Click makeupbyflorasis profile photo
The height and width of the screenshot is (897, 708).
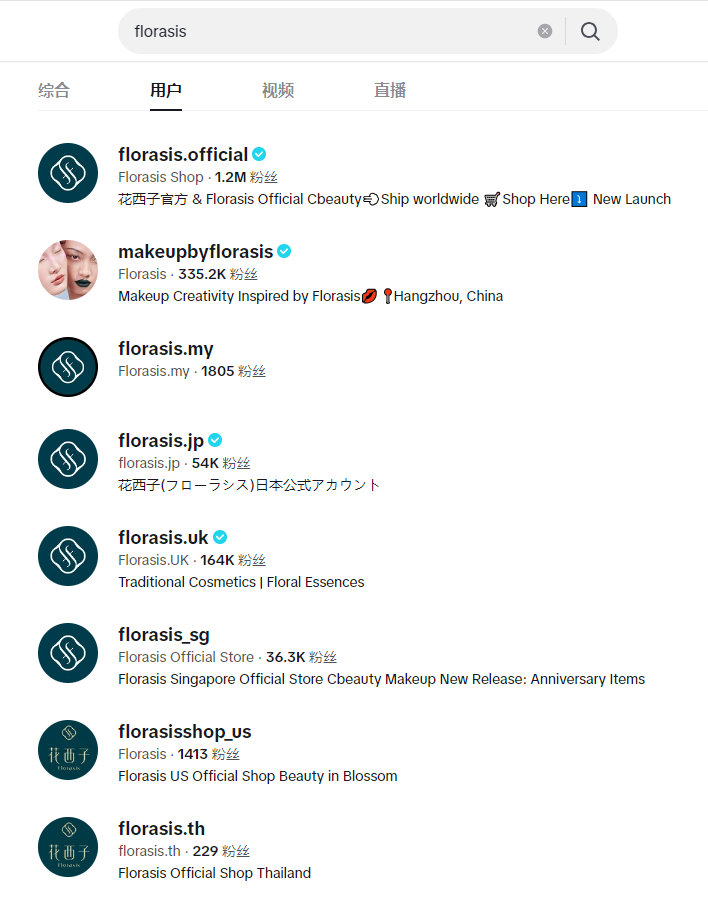tap(68, 270)
